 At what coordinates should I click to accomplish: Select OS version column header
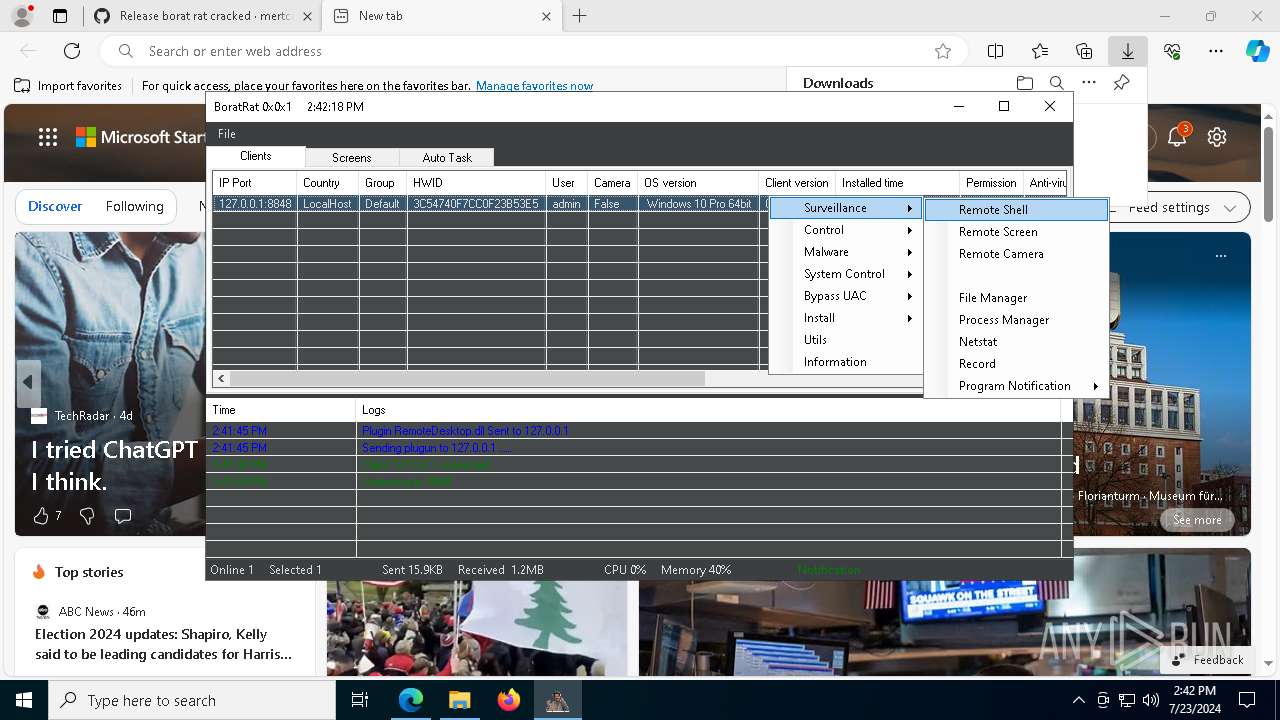point(698,183)
